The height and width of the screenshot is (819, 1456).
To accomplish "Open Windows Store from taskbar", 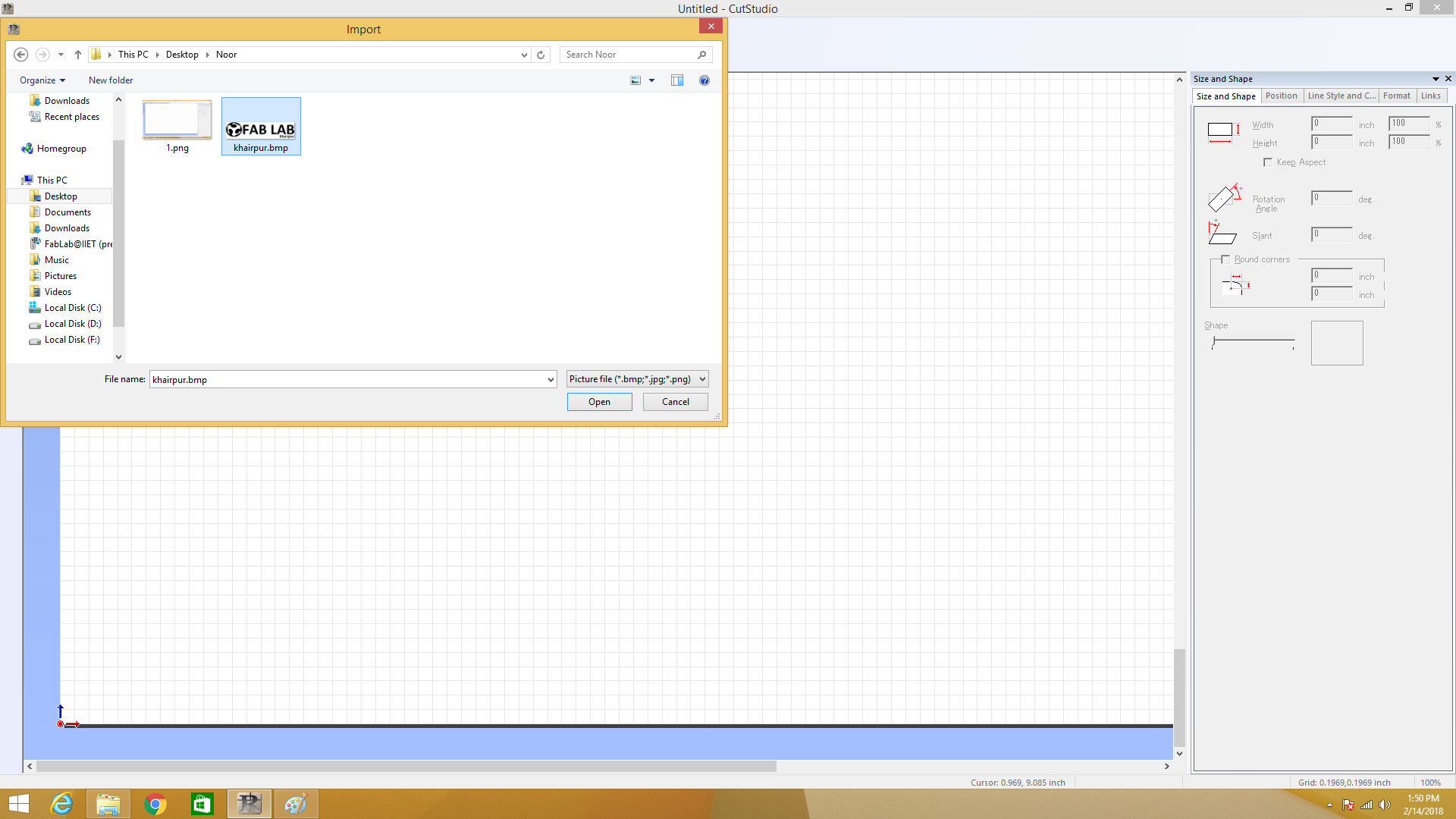I will pyautogui.click(x=202, y=804).
